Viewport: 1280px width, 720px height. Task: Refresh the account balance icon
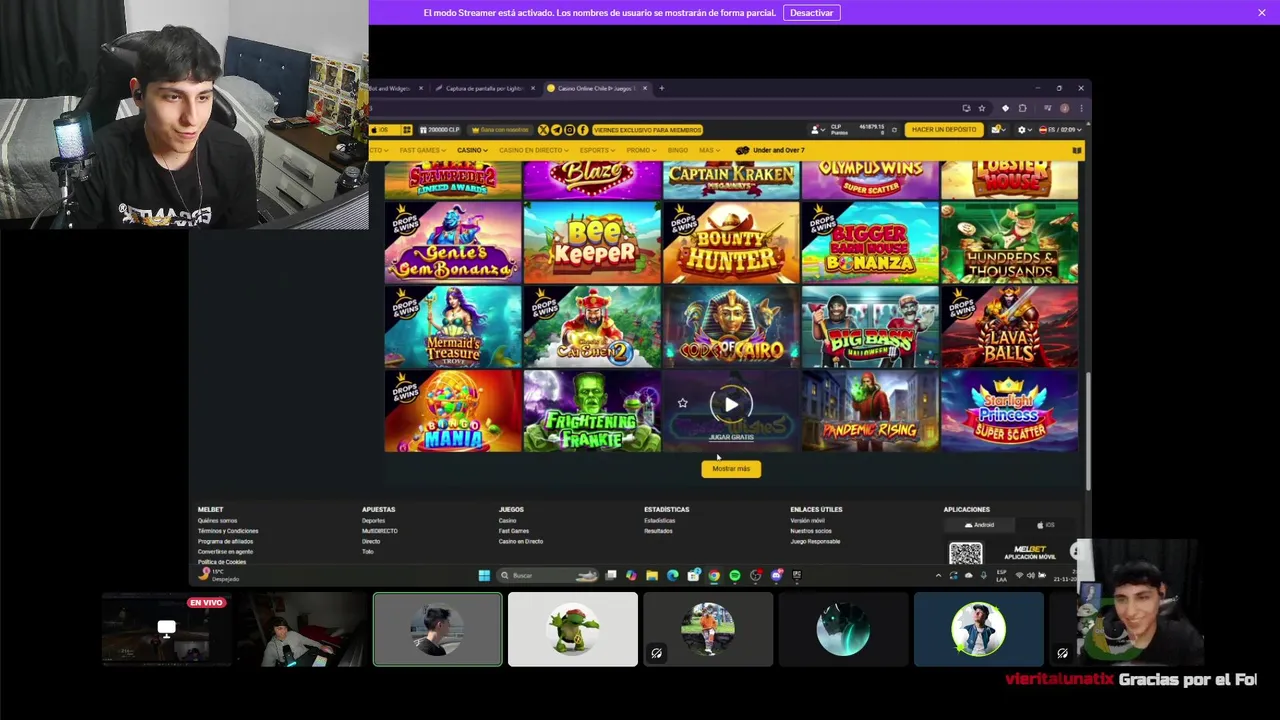(894, 130)
